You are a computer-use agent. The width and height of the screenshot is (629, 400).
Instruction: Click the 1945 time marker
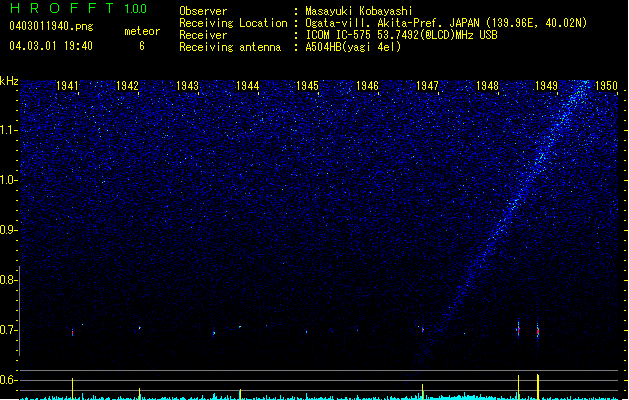click(x=307, y=86)
